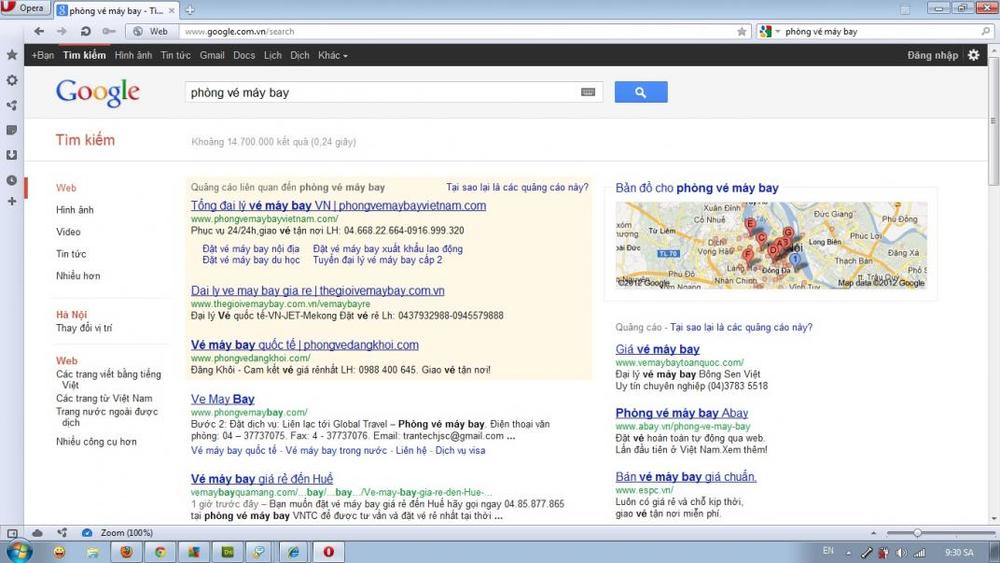Click Thay đổi vị trí link
Image resolution: width=1000 pixels, height=563 pixels.
[x=84, y=328]
